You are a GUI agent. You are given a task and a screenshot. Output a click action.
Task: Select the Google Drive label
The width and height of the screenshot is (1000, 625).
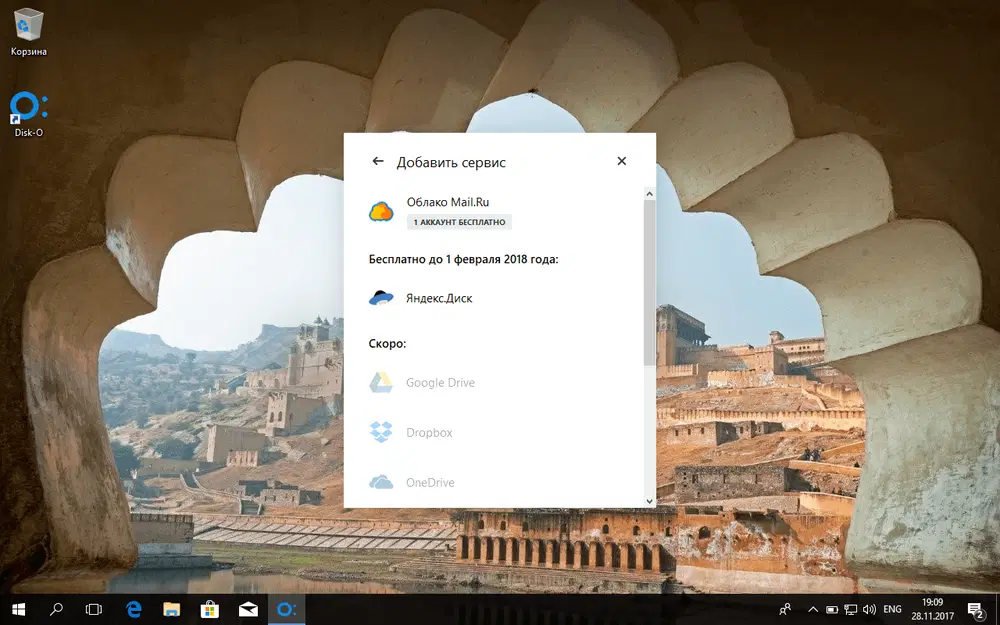point(440,383)
